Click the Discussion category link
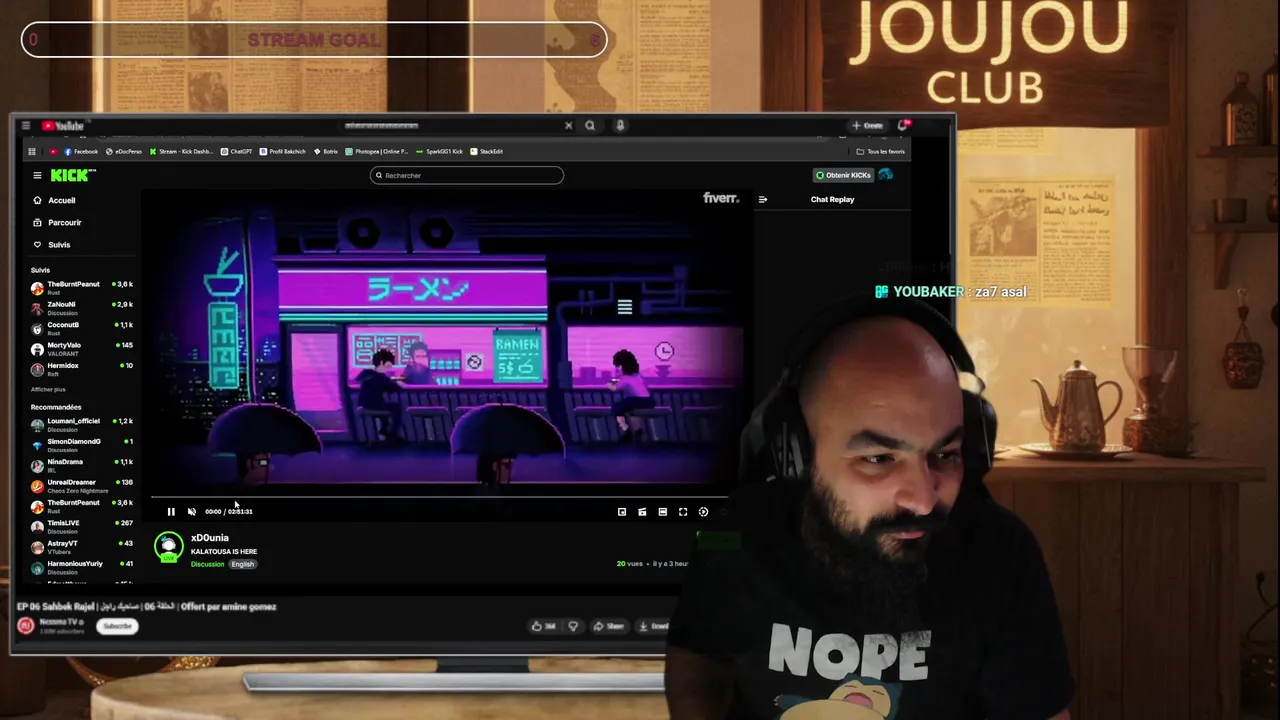1280x720 pixels. pos(208,564)
